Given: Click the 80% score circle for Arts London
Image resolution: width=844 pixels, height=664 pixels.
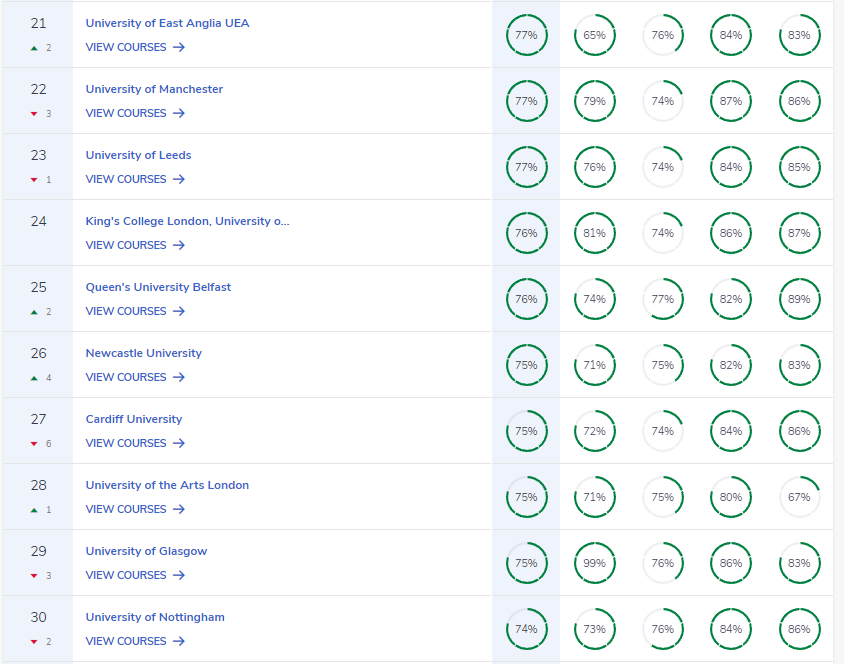Looking at the screenshot, I should [x=731, y=497].
